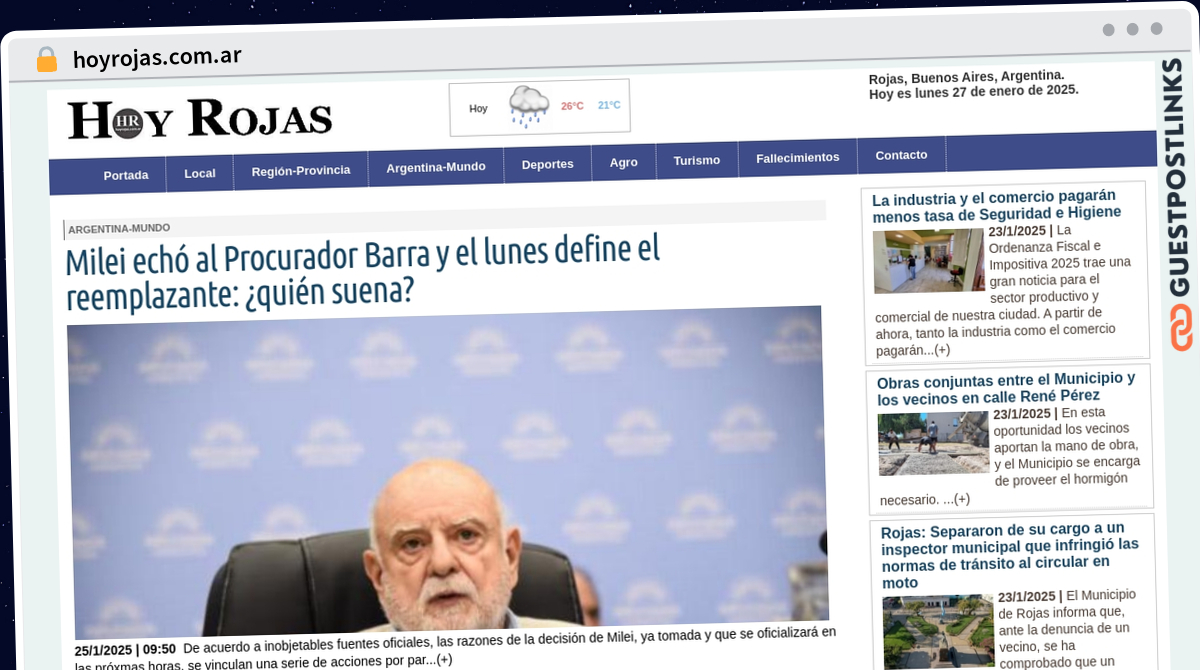Click the 26°C maximum temperature value
This screenshot has height=670, width=1200.
[x=572, y=106]
